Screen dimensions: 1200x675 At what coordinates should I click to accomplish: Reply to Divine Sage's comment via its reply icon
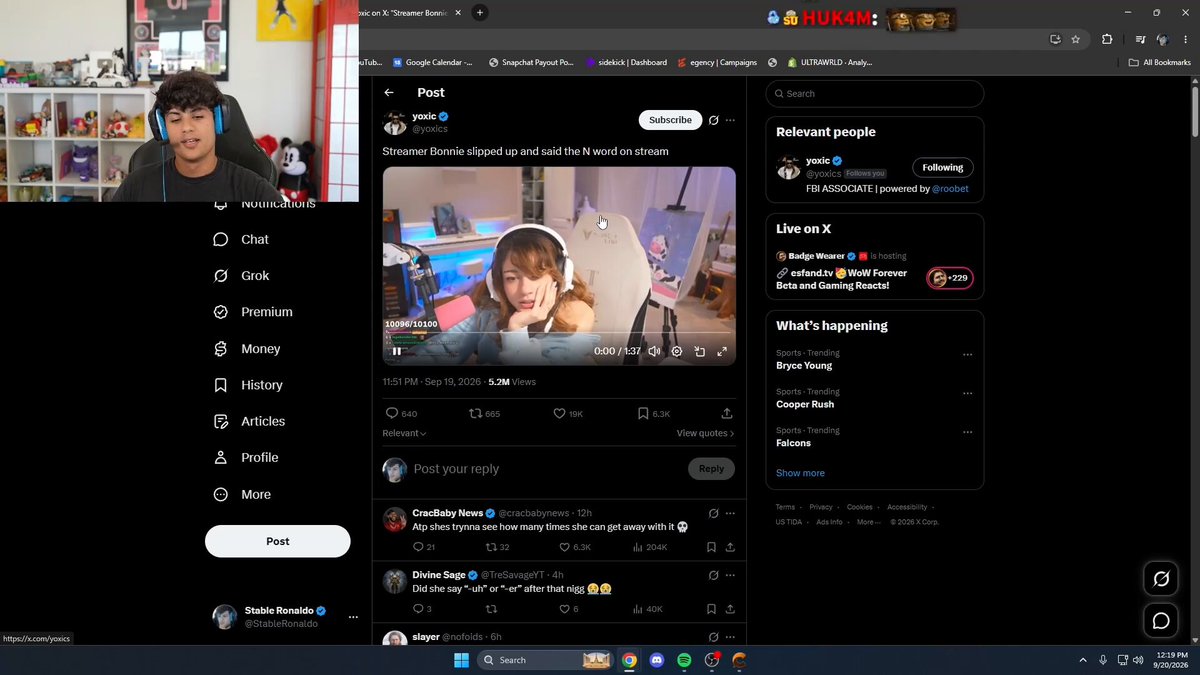[422, 609]
